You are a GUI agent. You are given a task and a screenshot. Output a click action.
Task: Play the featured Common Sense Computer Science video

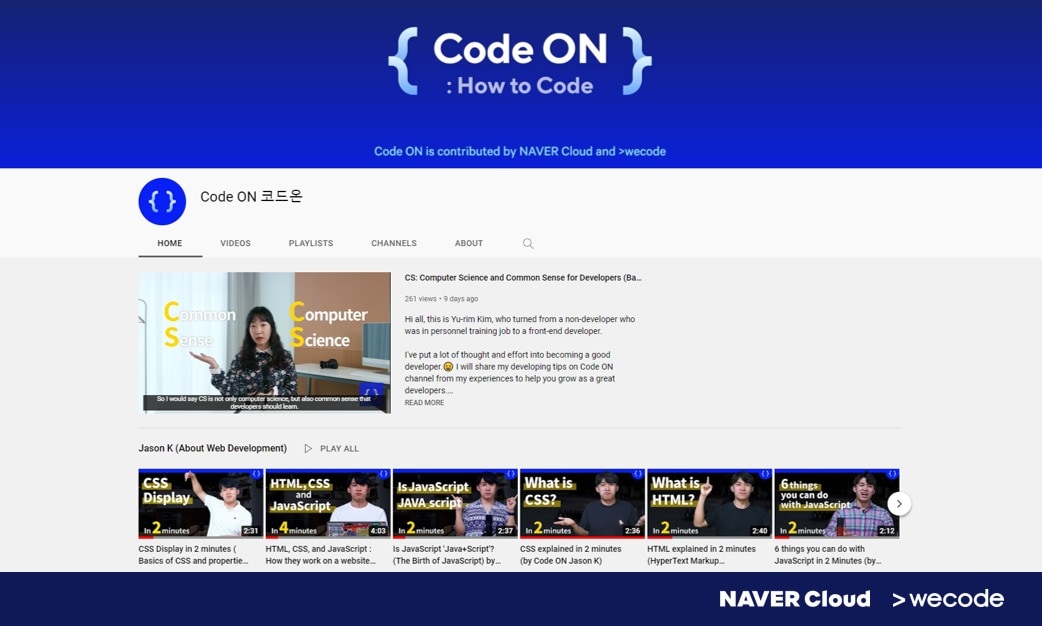tap(264, 342)
